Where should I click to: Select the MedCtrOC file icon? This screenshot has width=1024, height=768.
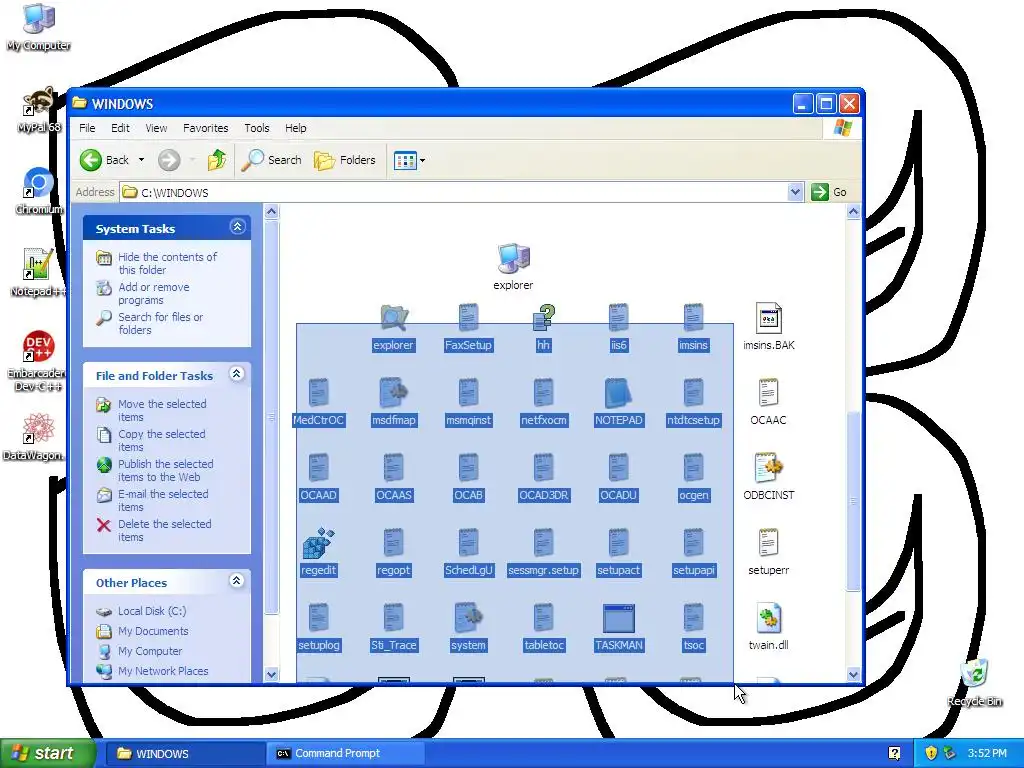tap(319, 393)
